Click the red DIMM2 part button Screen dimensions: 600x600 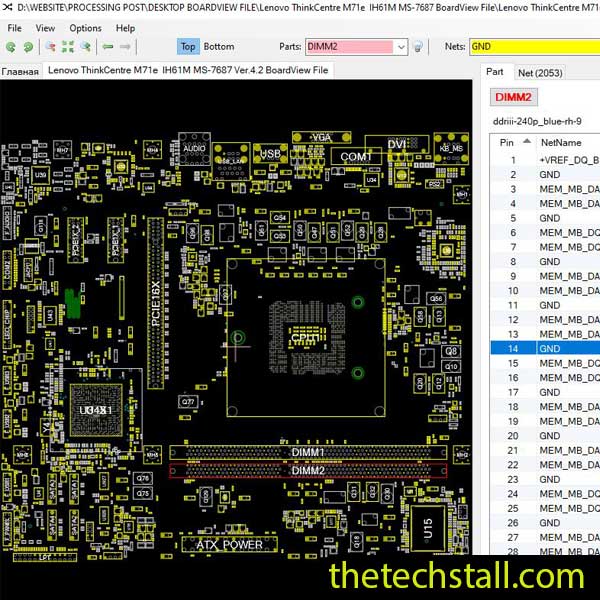coord(514,97)
